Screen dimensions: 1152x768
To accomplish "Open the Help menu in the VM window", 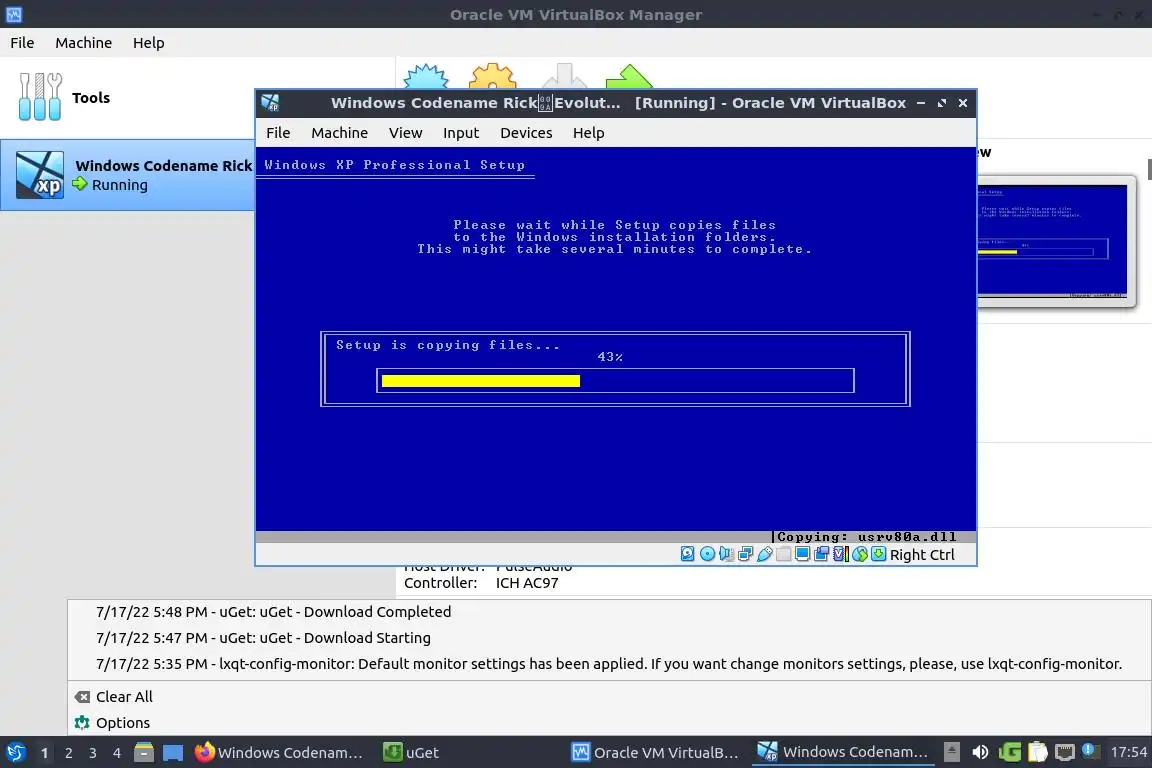I will (x=588, y=133).
